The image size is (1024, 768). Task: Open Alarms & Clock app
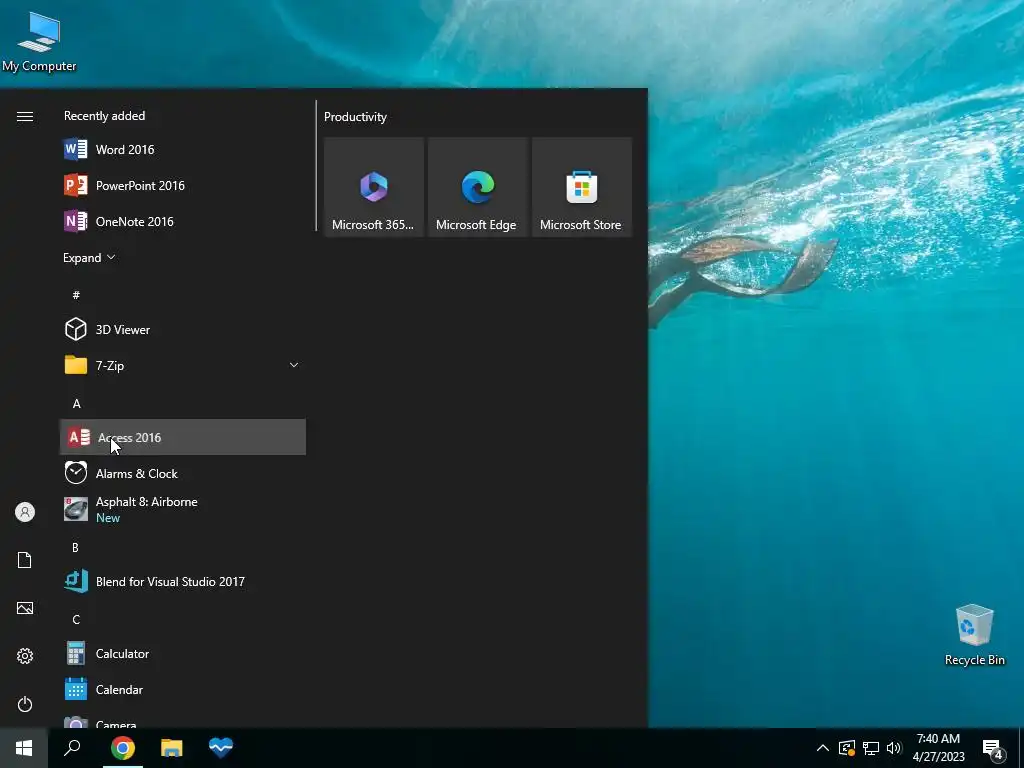point(183,473)
